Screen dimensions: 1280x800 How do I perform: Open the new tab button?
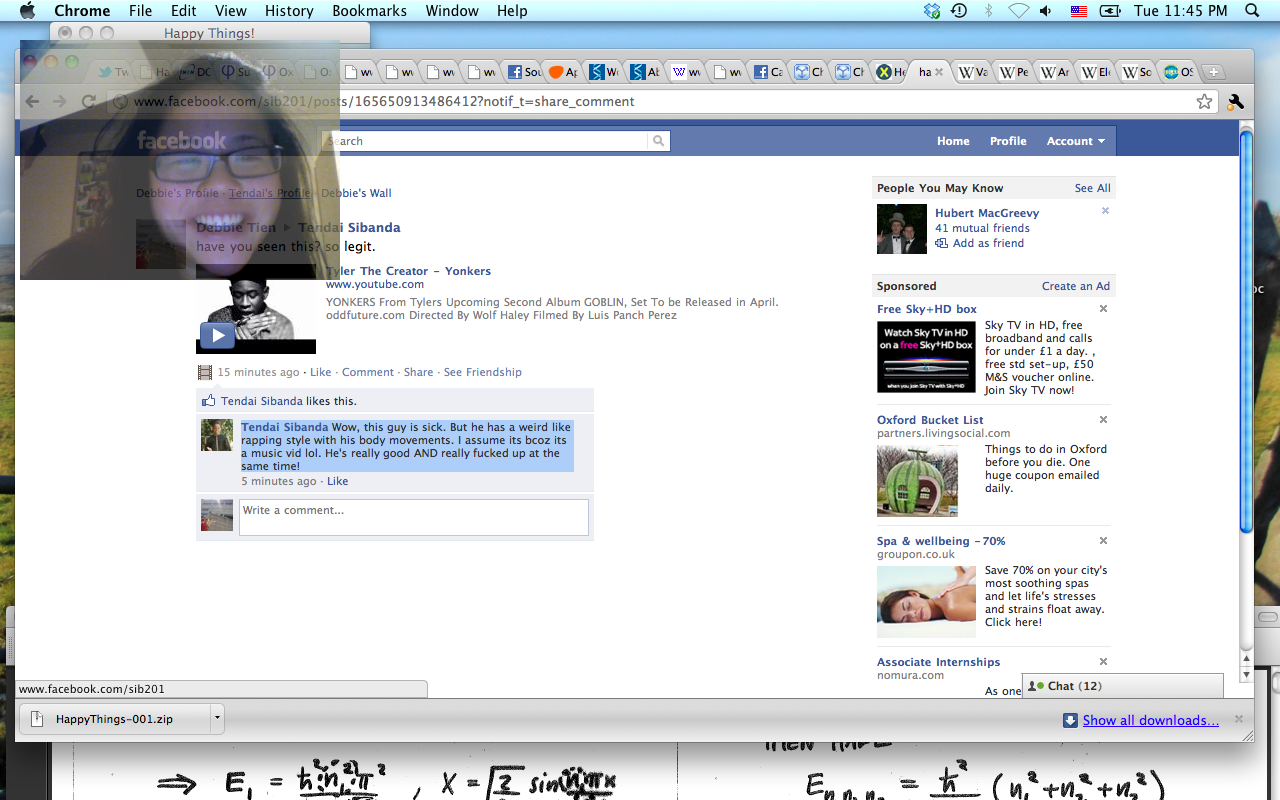(1212, 72)
